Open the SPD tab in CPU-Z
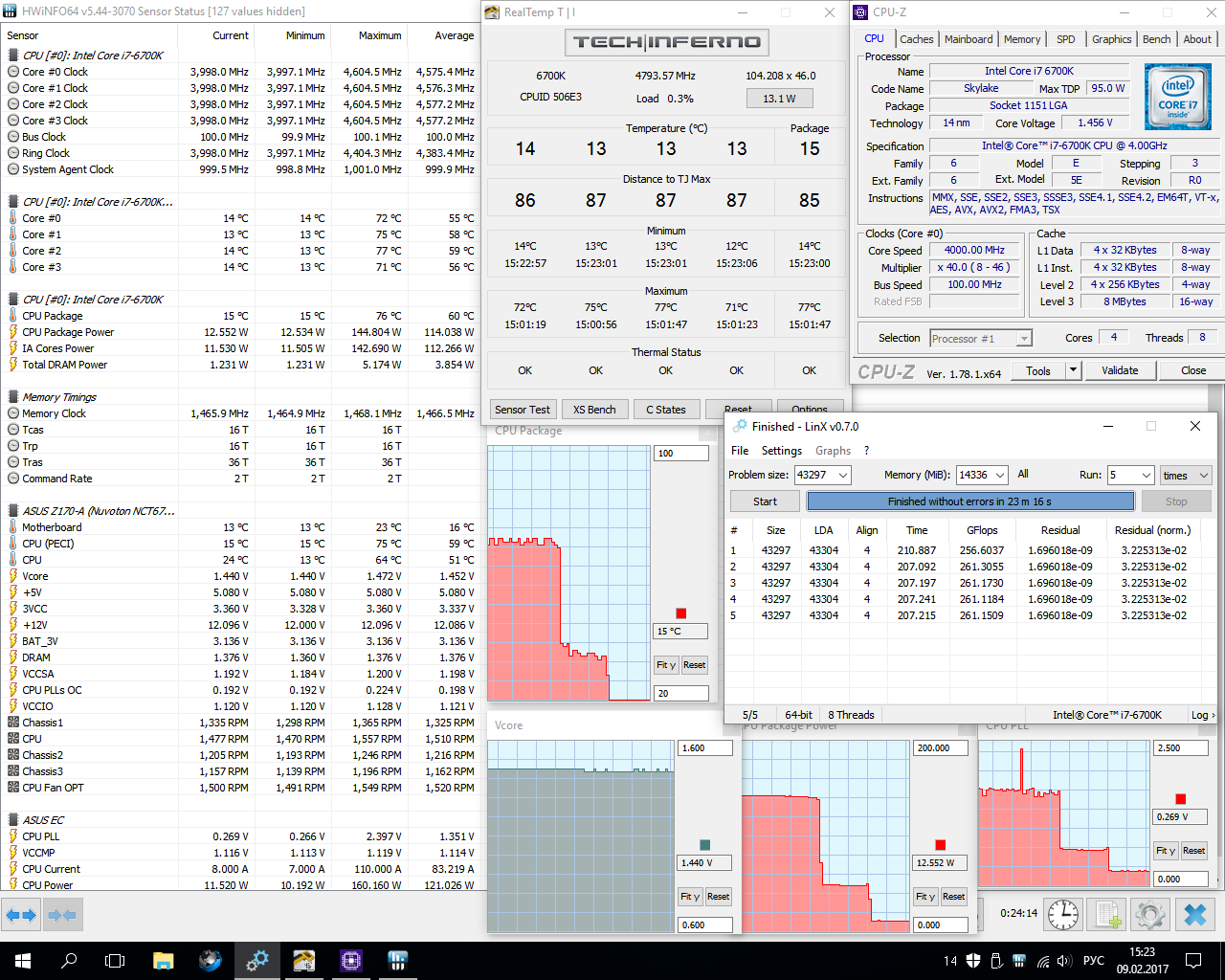1225x980 pixels. point(1066,39)
